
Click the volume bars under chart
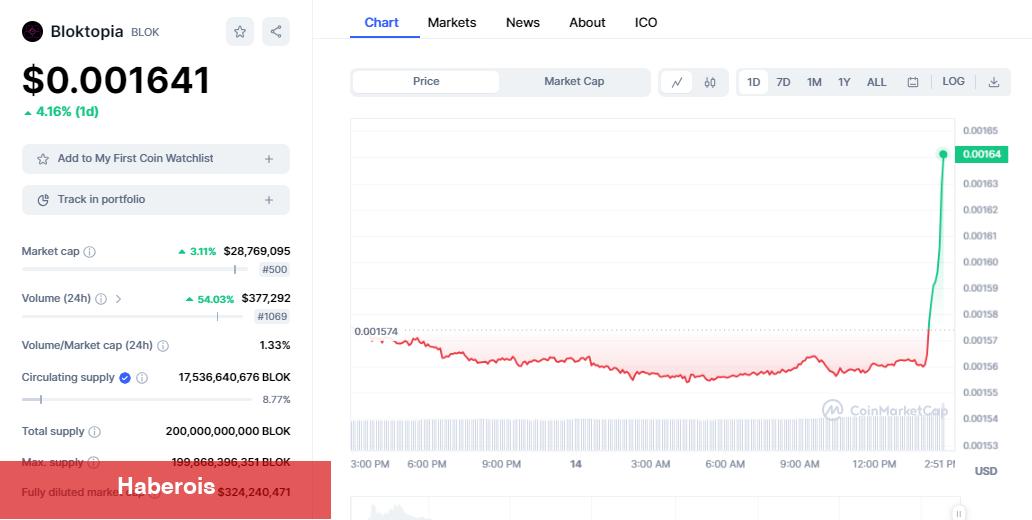click(648, 434)
